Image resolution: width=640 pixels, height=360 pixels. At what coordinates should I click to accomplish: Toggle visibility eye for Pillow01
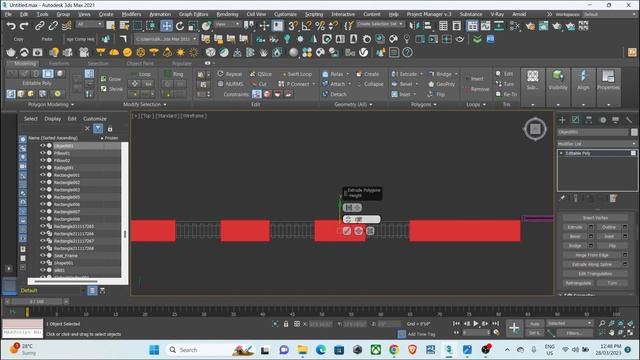tap(42, 153)
